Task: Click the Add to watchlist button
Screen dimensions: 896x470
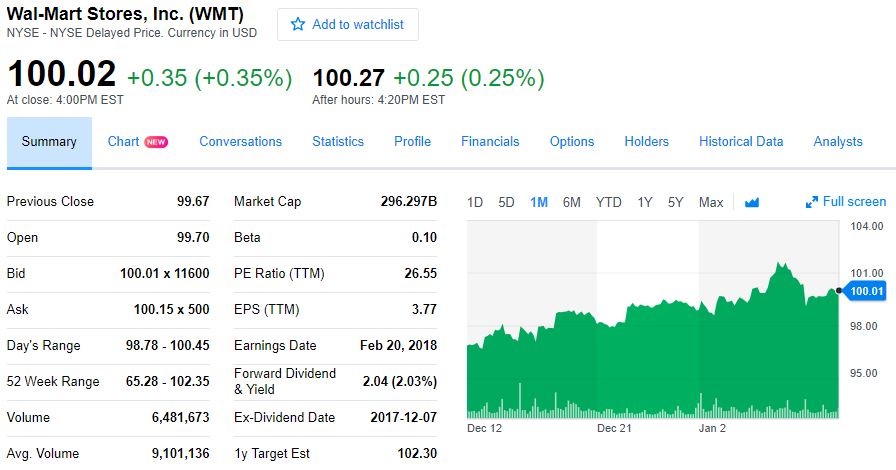Action: point(348,25)
